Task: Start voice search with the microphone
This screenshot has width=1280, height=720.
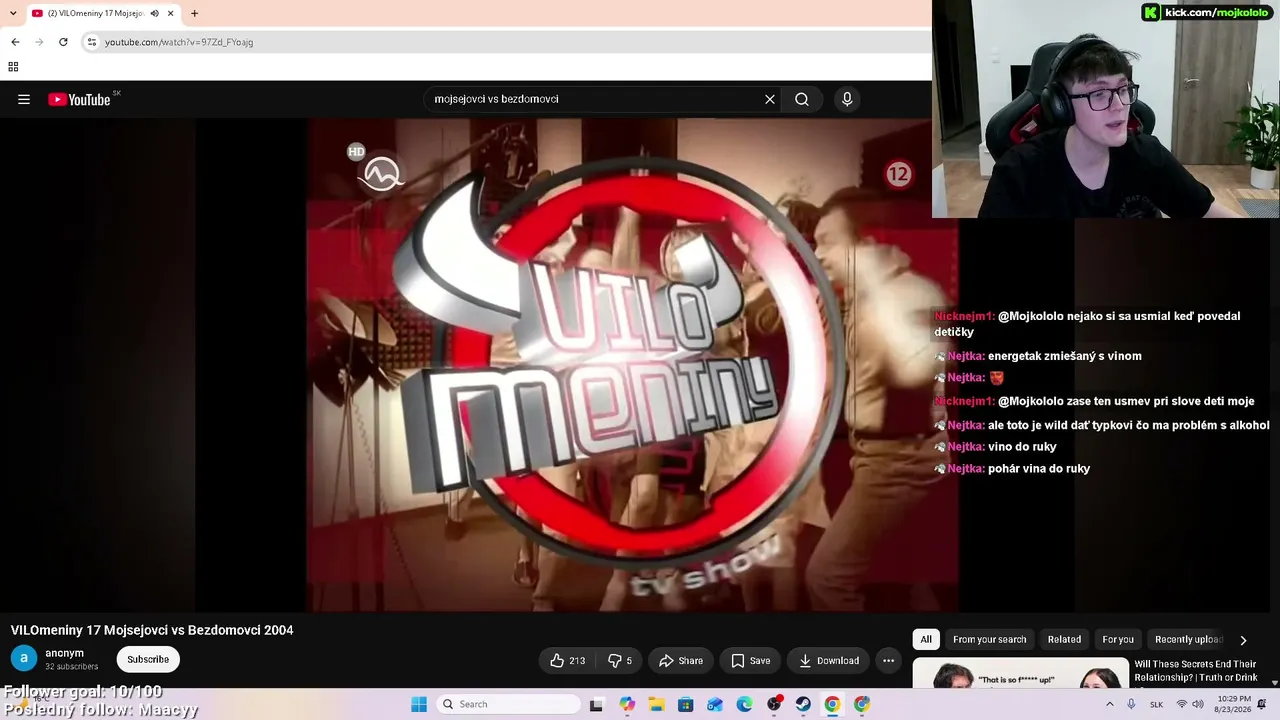Action: click(x=847, y=99)
